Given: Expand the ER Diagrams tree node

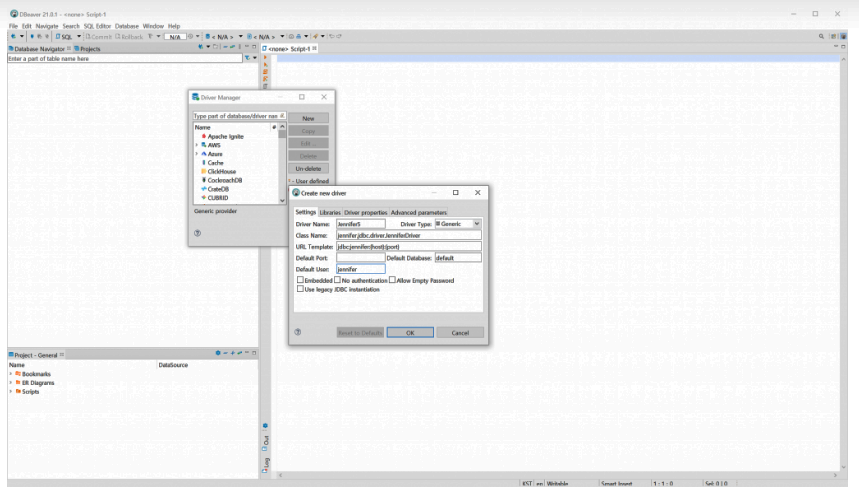Looking at the screenshot, I should coord(9,383).
